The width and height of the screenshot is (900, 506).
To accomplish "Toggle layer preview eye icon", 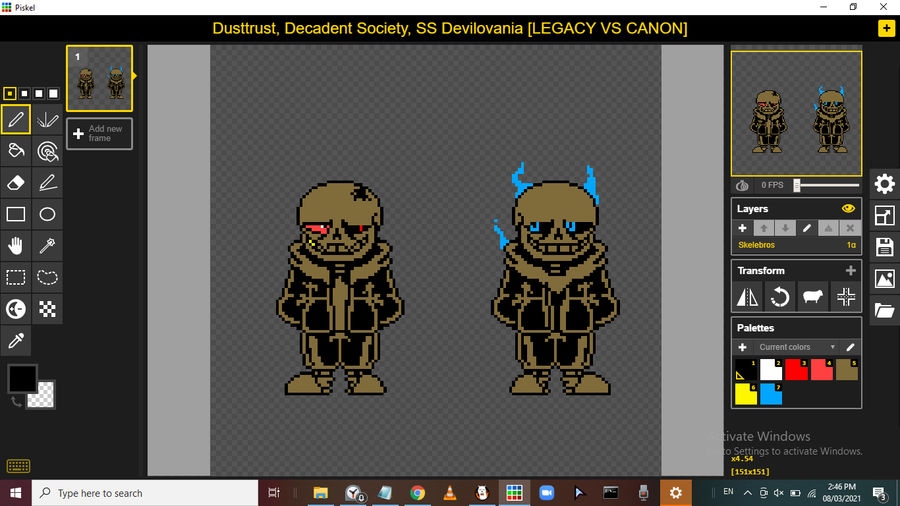I will (x=848, y=209).
